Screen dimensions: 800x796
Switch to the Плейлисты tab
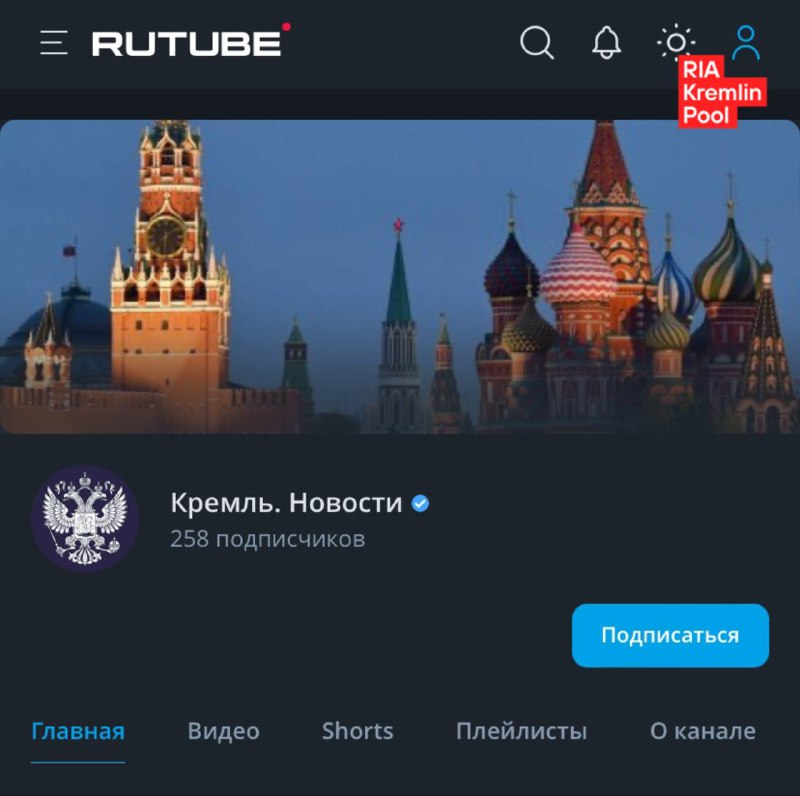521,731
